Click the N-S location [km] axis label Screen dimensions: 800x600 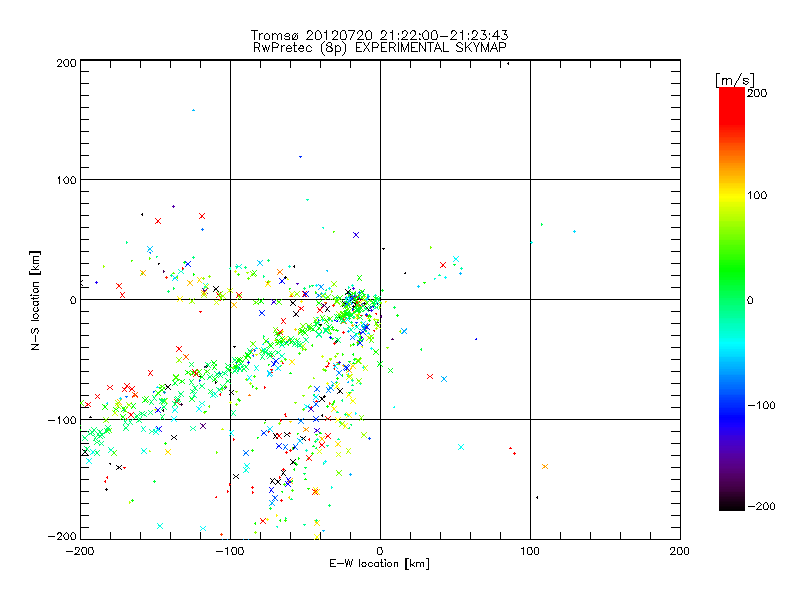coord(36,300)
